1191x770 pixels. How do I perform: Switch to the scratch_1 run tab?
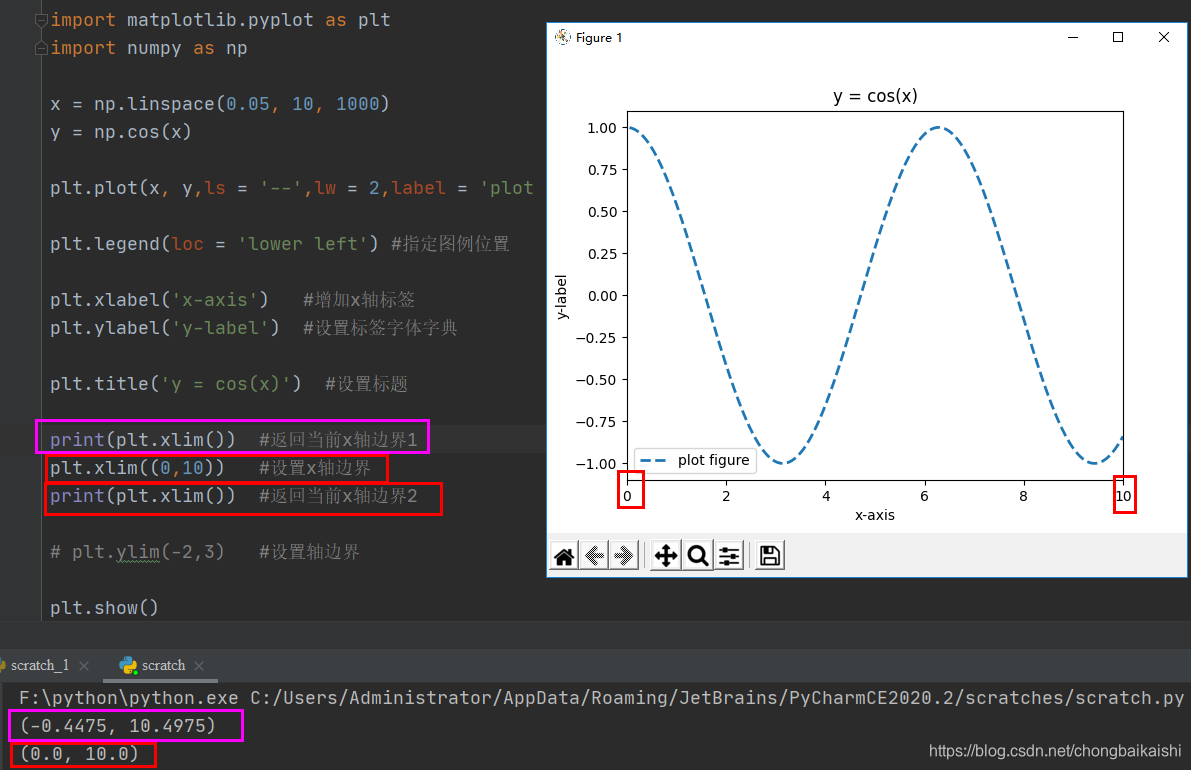[x=39, y=665]
